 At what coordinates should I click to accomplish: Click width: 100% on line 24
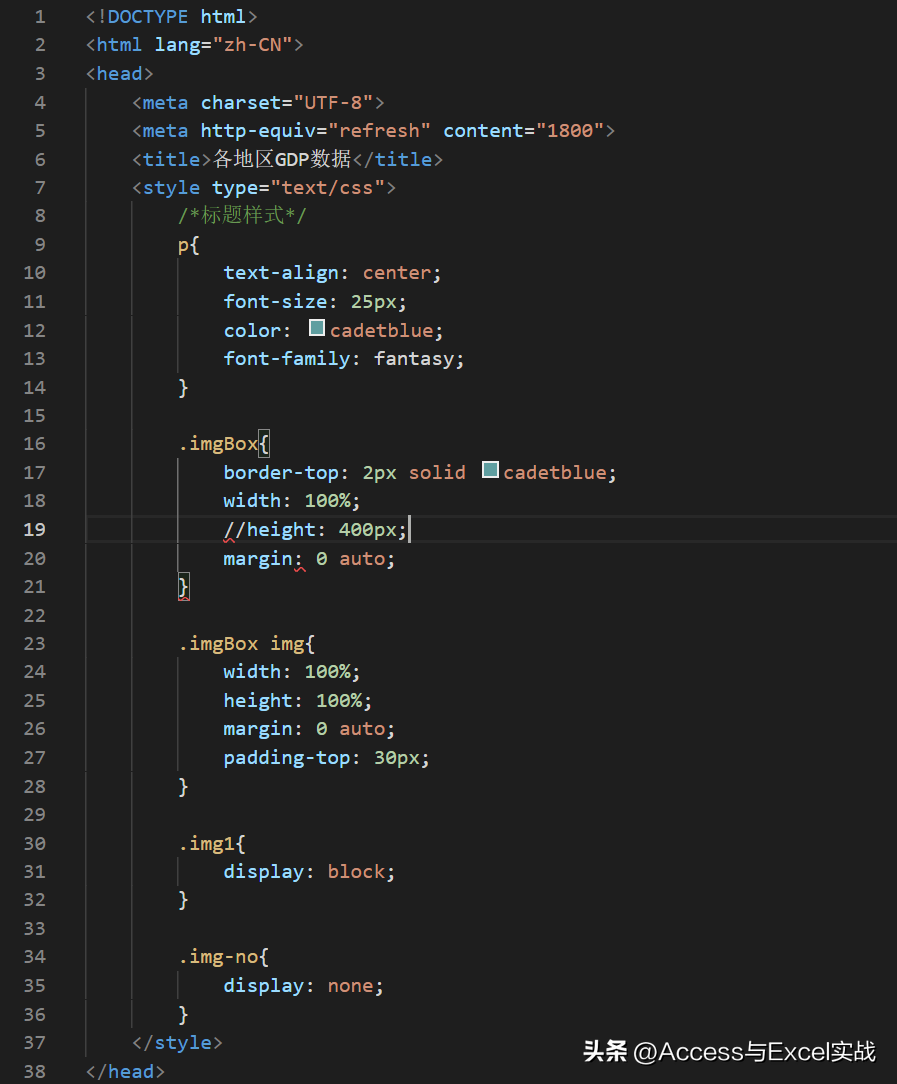[x=292, y=672]
